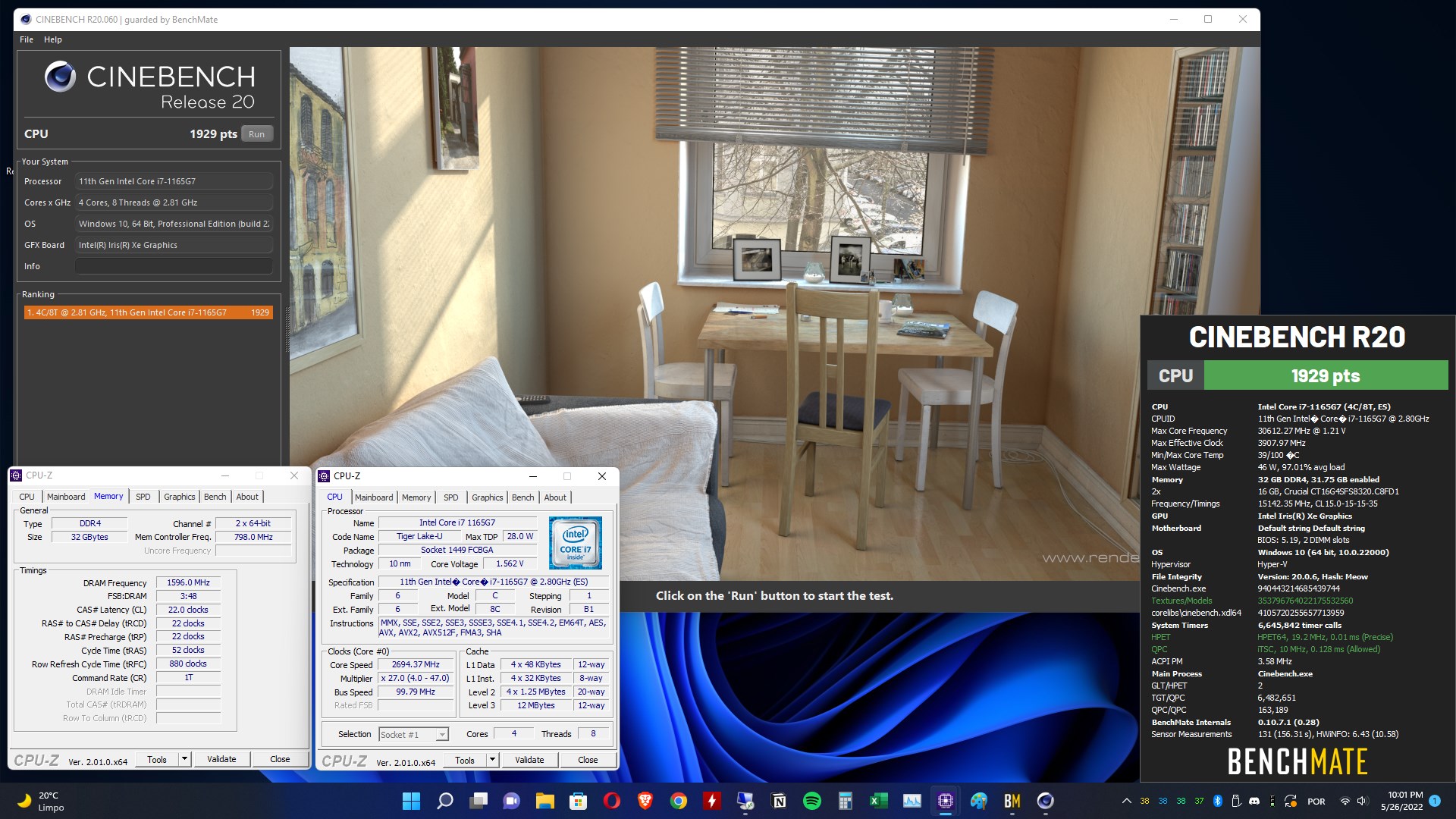1456x819 pixels.
Task: Open SPD tab in the front CPU-Z window
Action: [x=451, y=497]
